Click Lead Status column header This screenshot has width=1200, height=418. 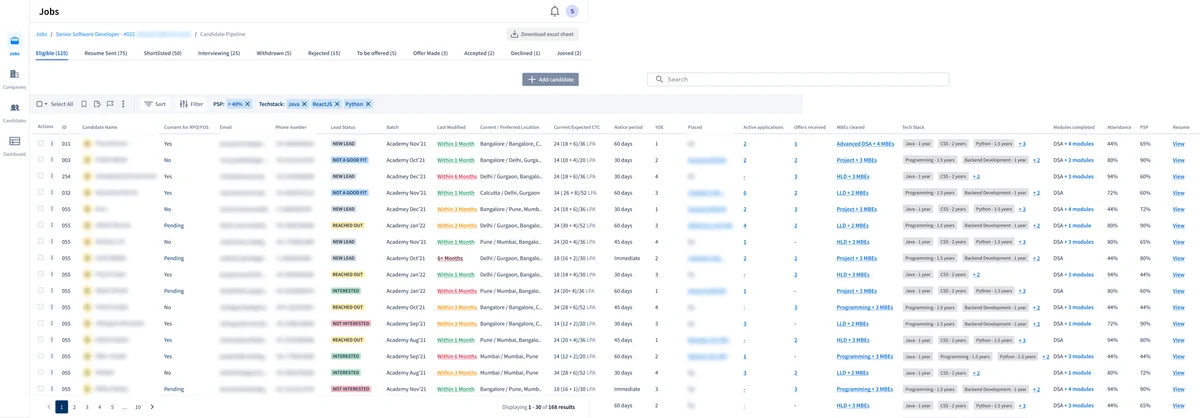(x=343, y=127)
